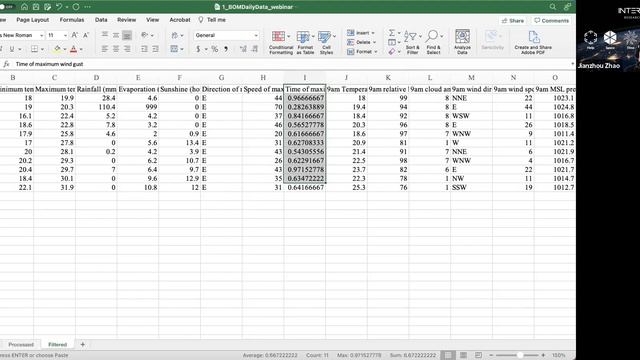This screenshot has height=360, width=640.
Task: Apply percent style format
Action: coord(215,49)
